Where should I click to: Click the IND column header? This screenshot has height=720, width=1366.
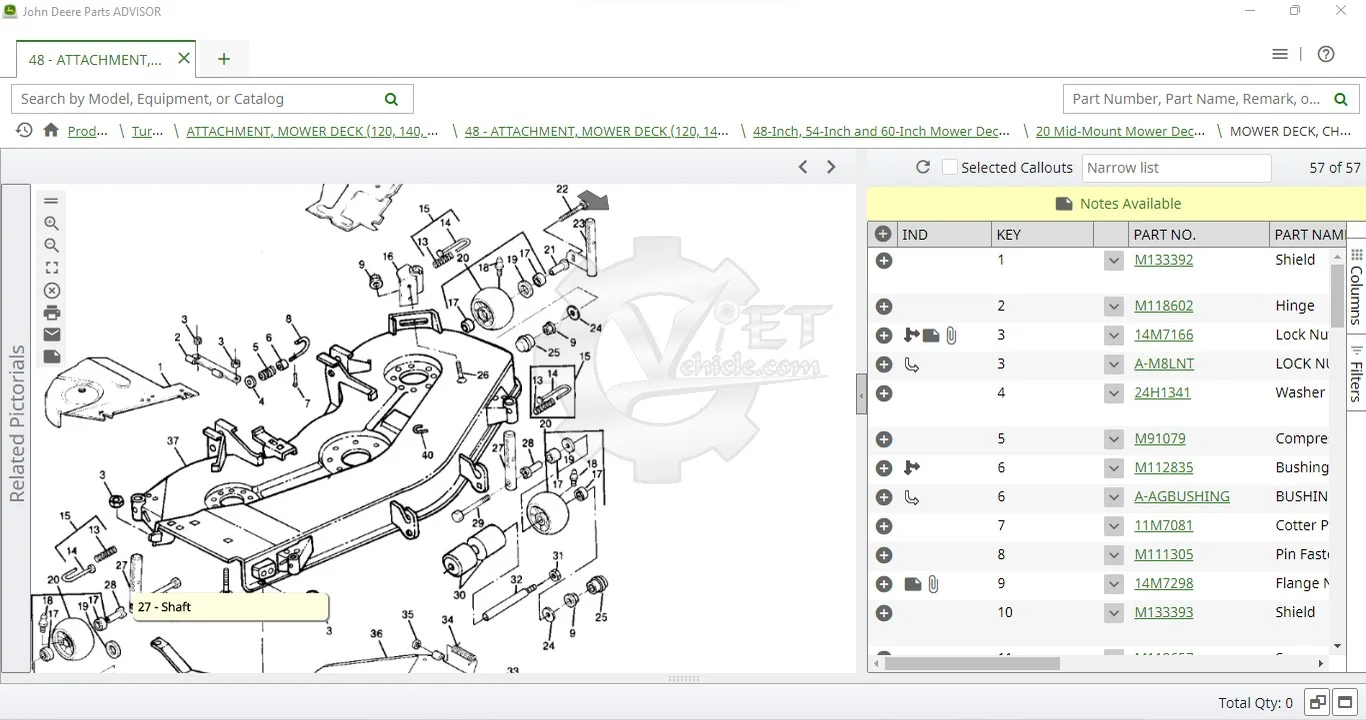pyautogui.click(x=943, y=234)
